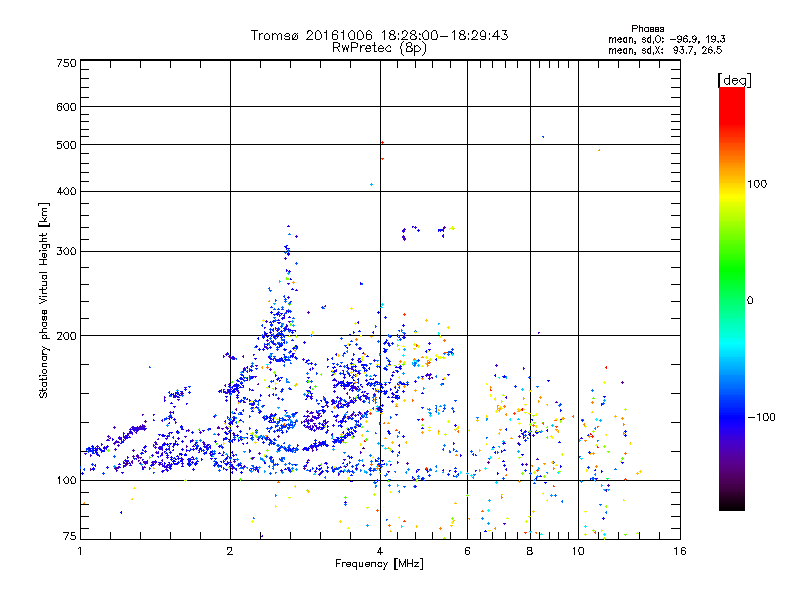Click the x-axis label '8'
The height and width of the screenshot is (600, 800).
pyautogui.click(x=530, y=551)
